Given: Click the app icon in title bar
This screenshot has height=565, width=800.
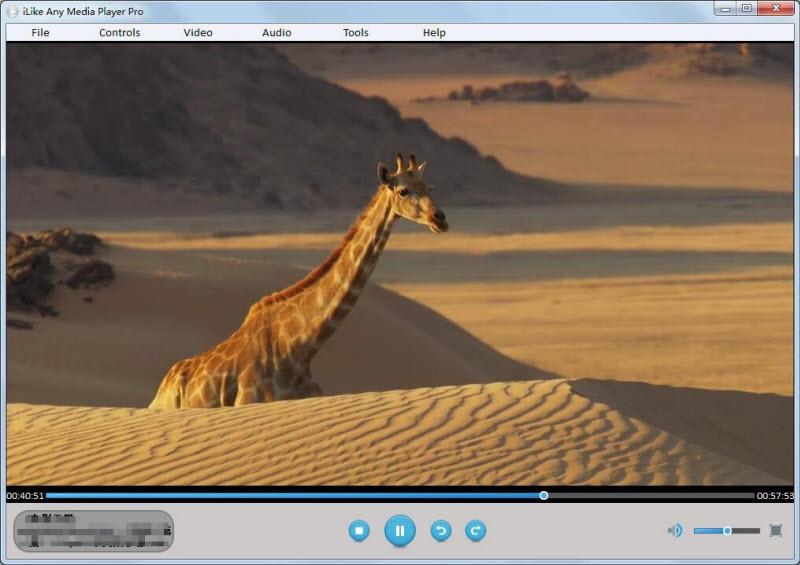Looking at the screenshot, I should point(13,11).
